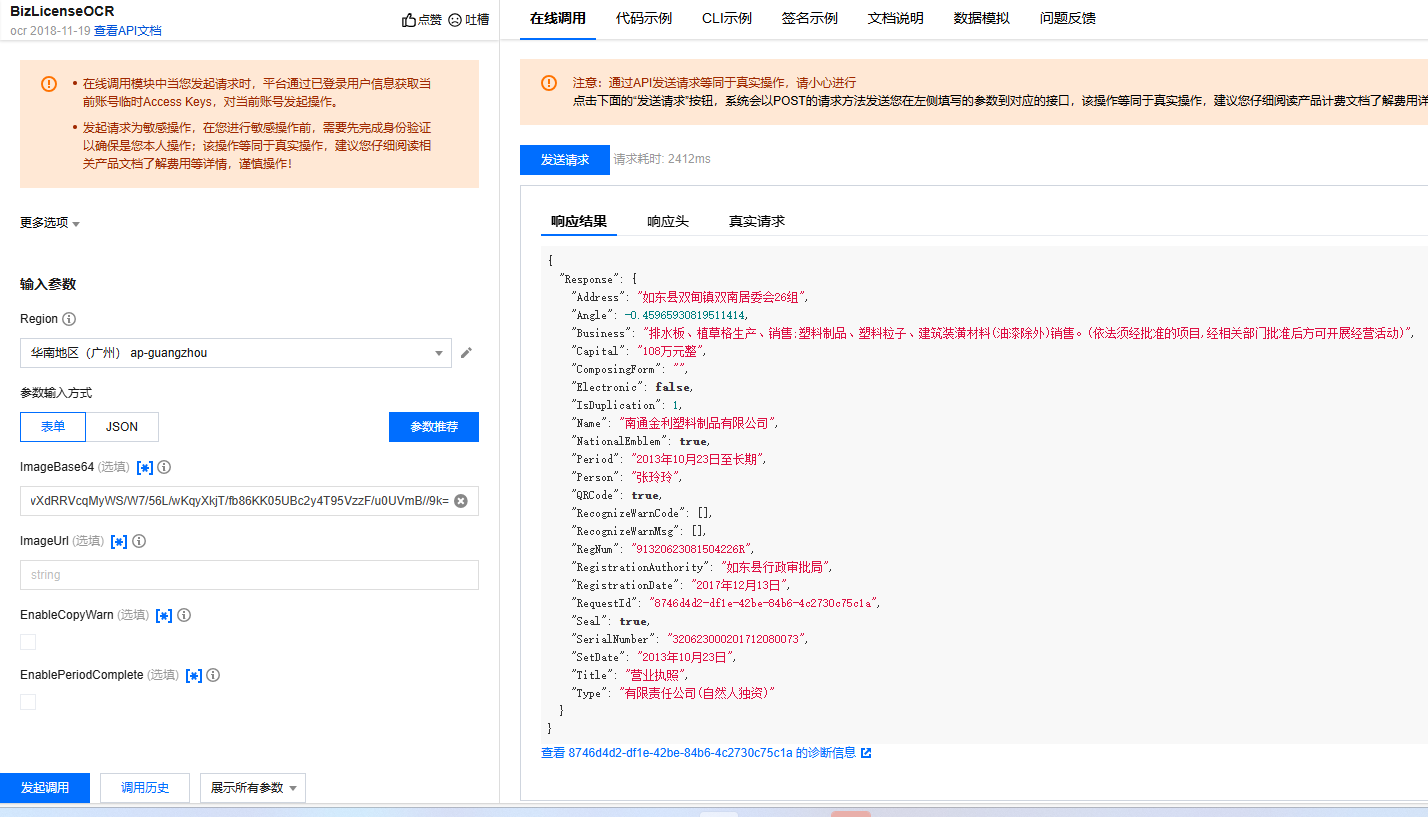Click the Region info circle icon
The image size is (1428, 817).
pyautogui.click(x=69, y=319)
